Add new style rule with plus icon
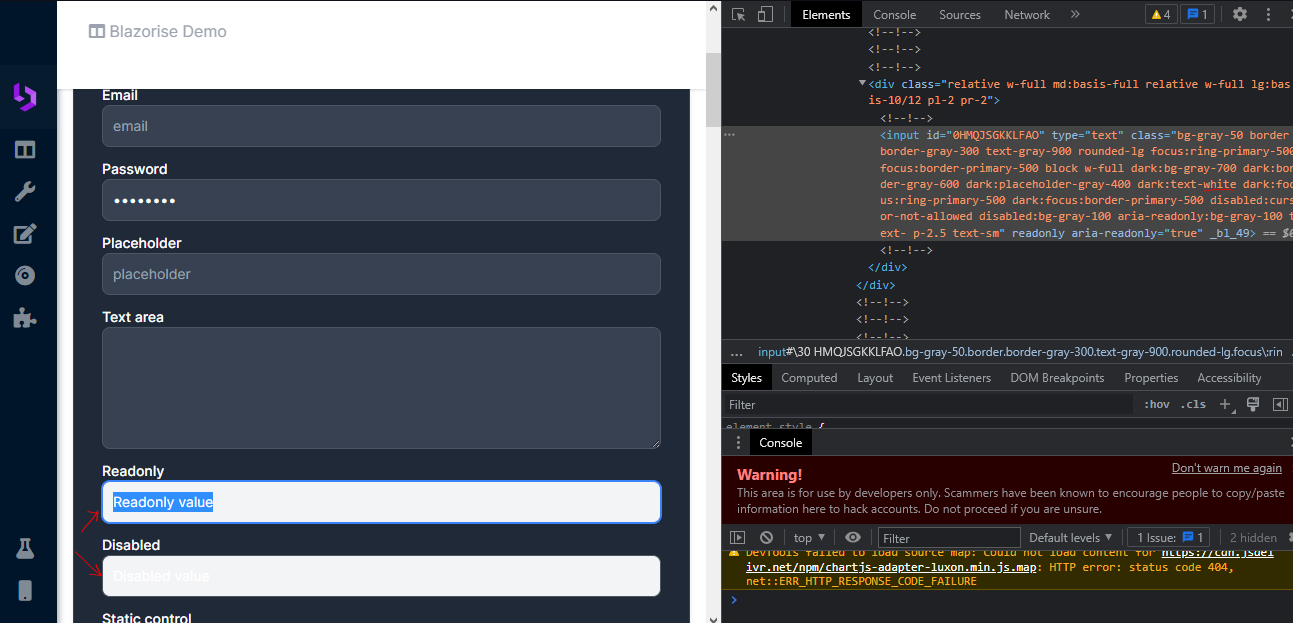Viewport: 1293px width, 623px height. (x=1226, y=404)
